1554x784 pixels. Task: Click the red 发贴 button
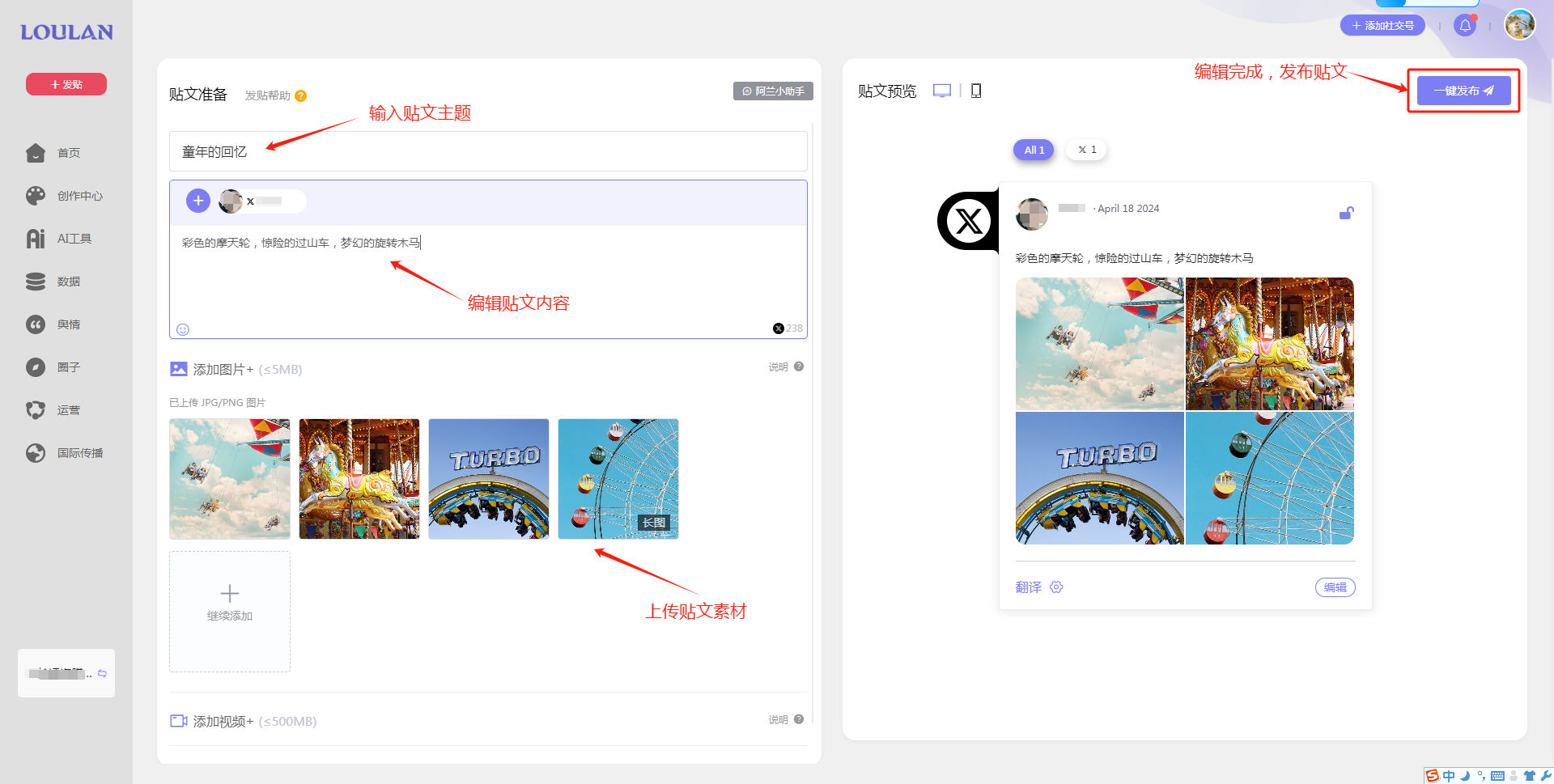click(66, 84)
